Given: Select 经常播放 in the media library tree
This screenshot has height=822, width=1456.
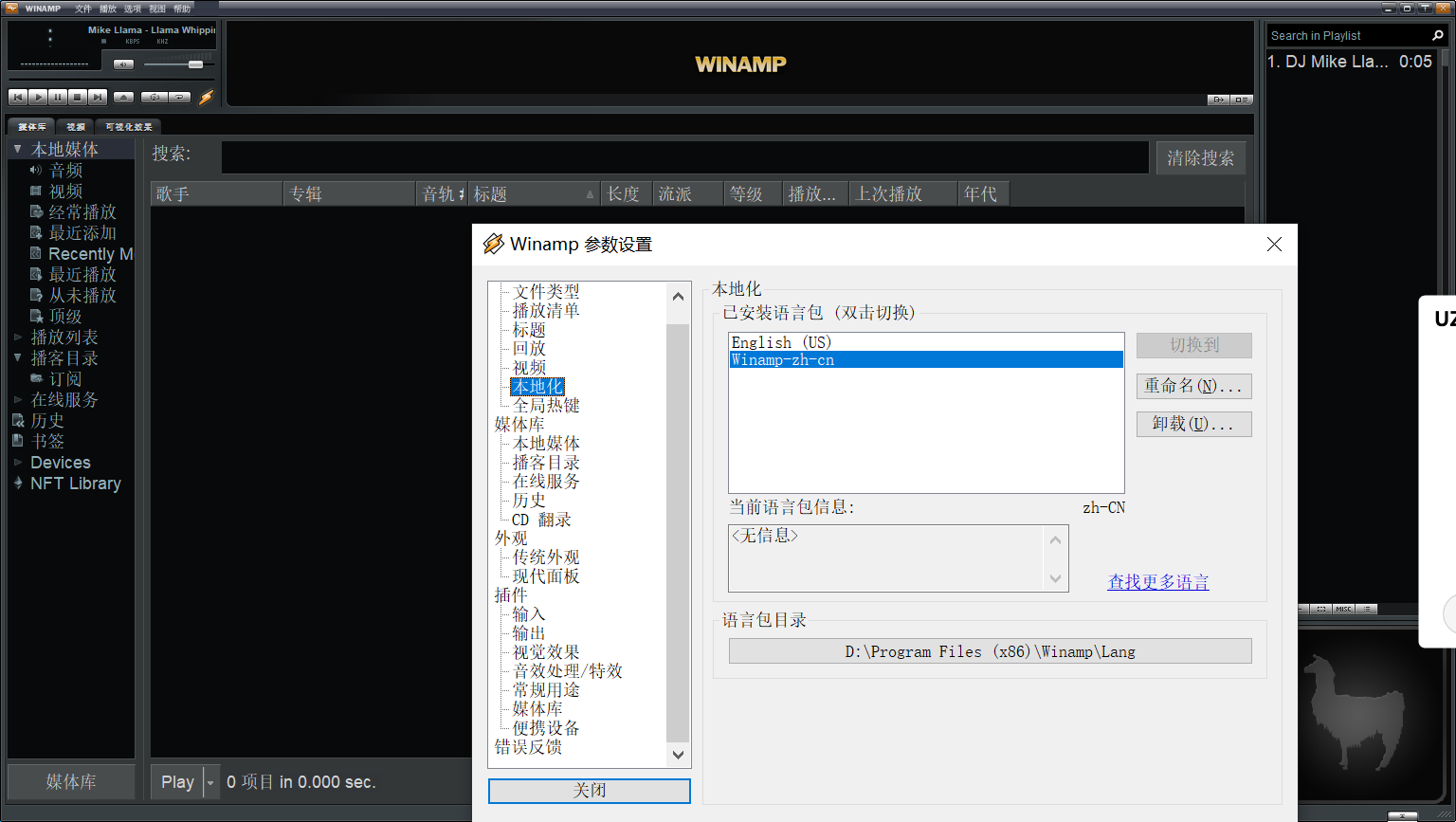Looking at the screenshot, I should (x=82, y=211).
